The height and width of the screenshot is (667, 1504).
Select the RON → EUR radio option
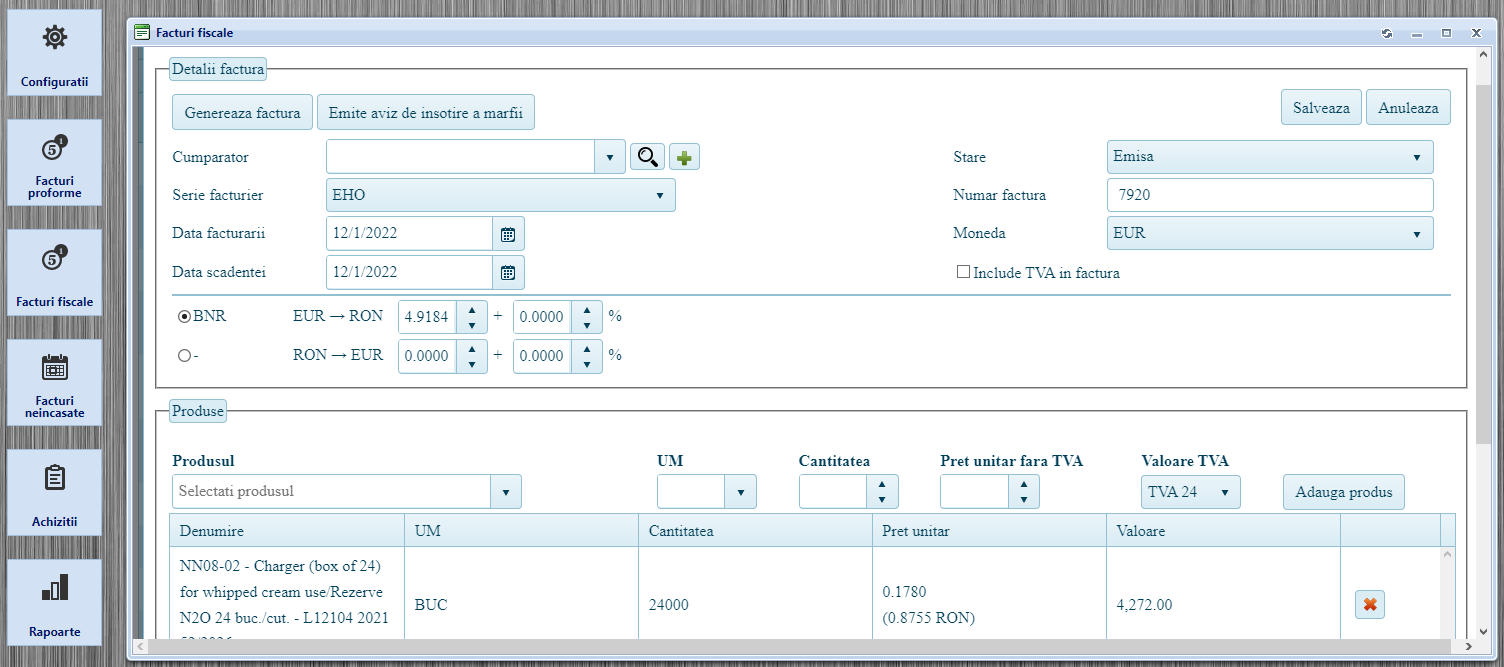[x=184, y=355]
